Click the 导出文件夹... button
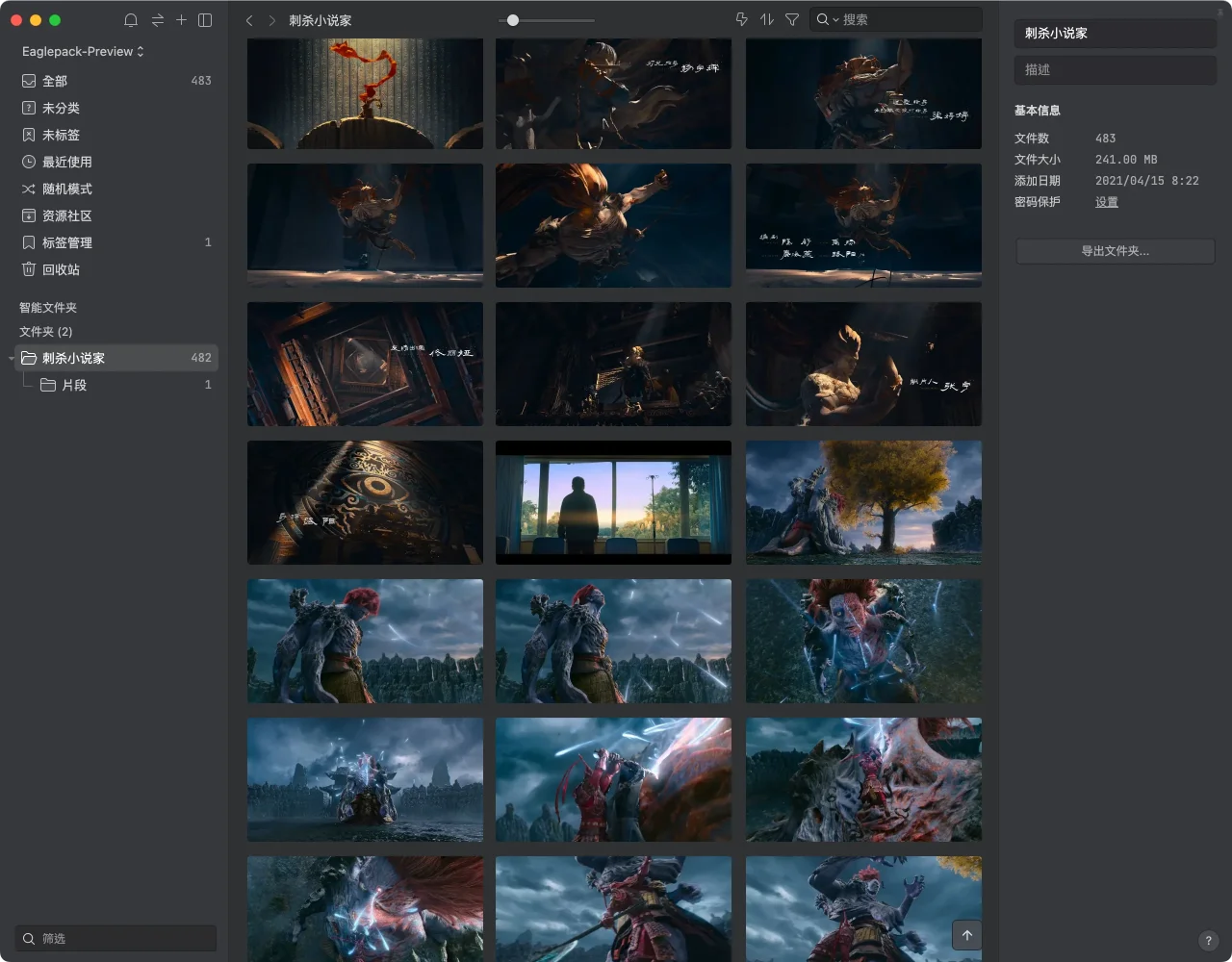 [1115, 251]
